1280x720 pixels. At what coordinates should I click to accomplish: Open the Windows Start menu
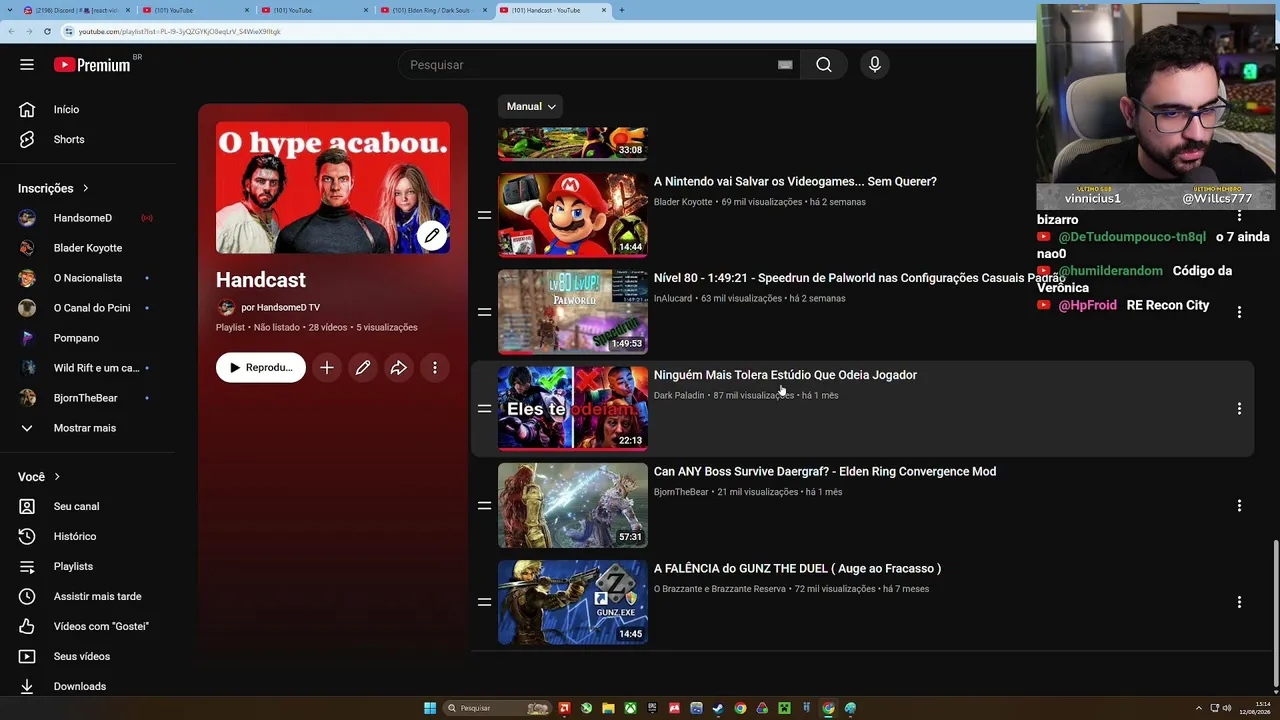[430, 708]
